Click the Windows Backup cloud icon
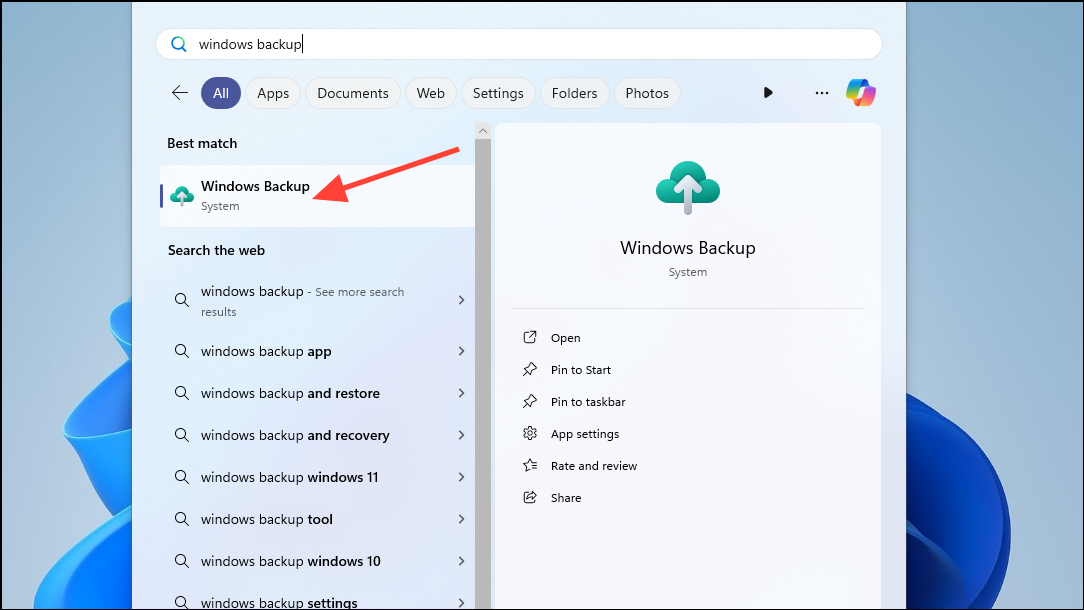Screen dimensions: 1084x610 (687, 186)
